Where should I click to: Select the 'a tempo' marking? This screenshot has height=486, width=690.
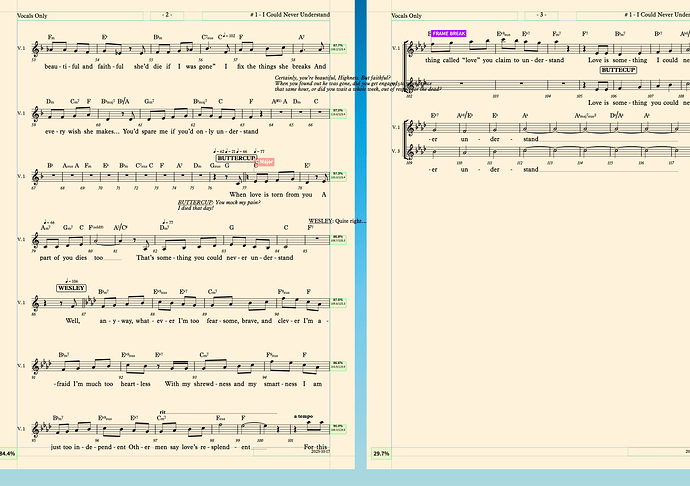pyautogui.click(x=303, y=416)
